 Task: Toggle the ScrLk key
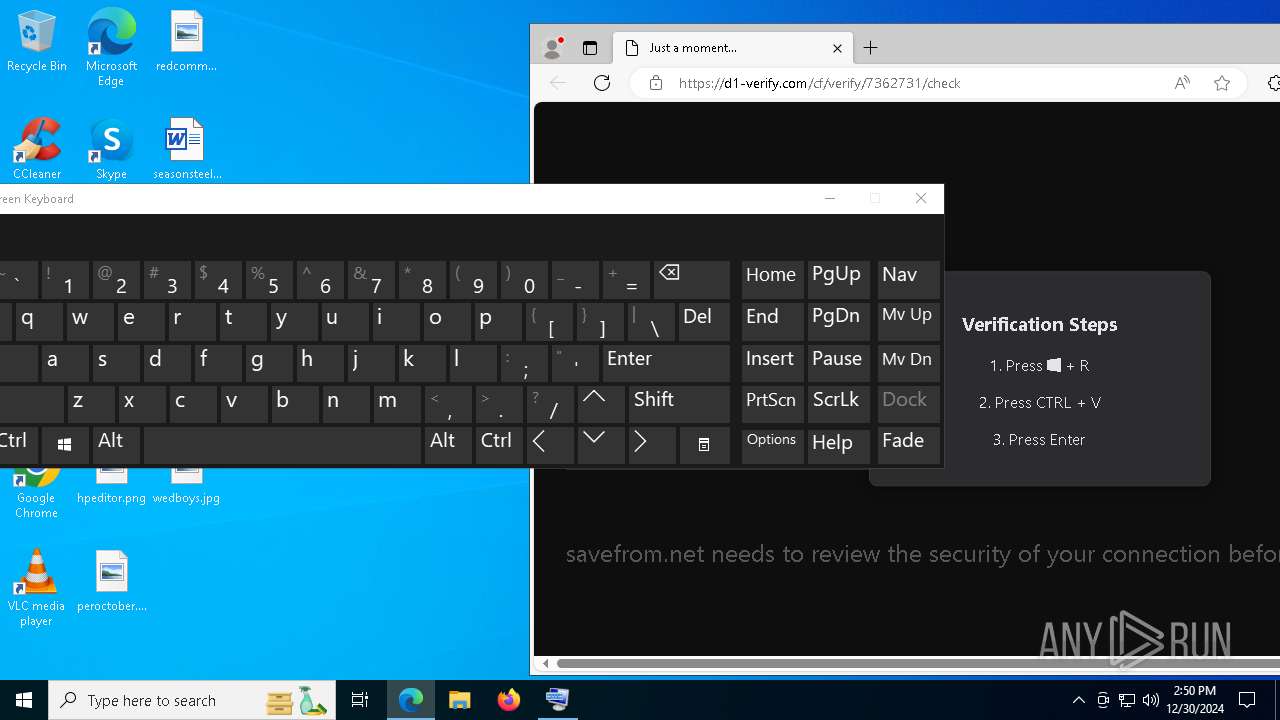click(x=838, y=403)
